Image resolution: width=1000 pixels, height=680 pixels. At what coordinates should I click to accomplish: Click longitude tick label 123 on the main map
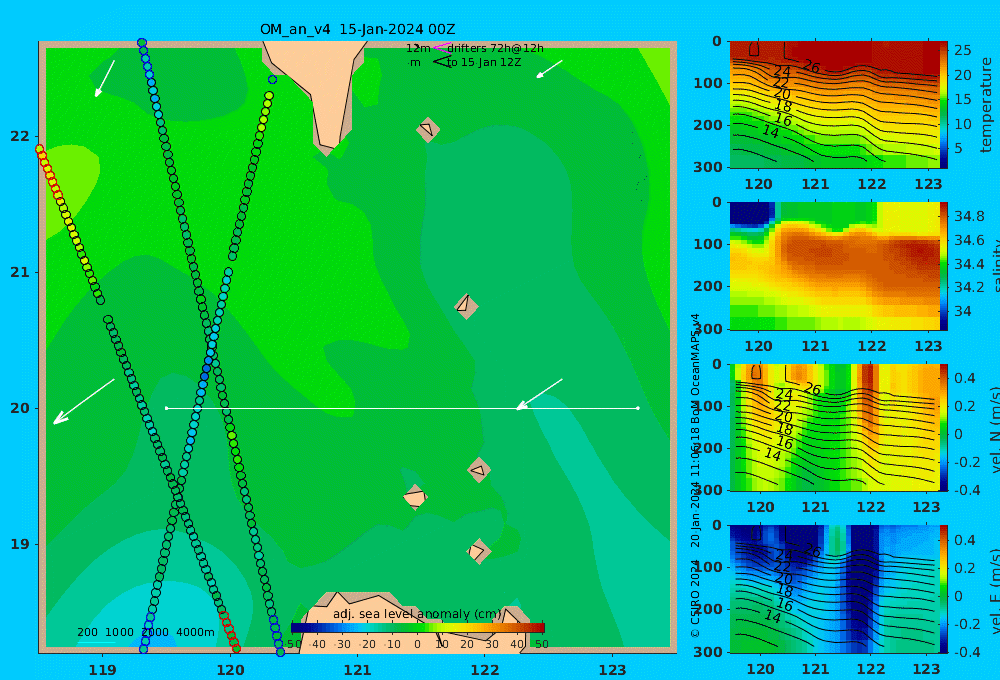click(612, 670)
